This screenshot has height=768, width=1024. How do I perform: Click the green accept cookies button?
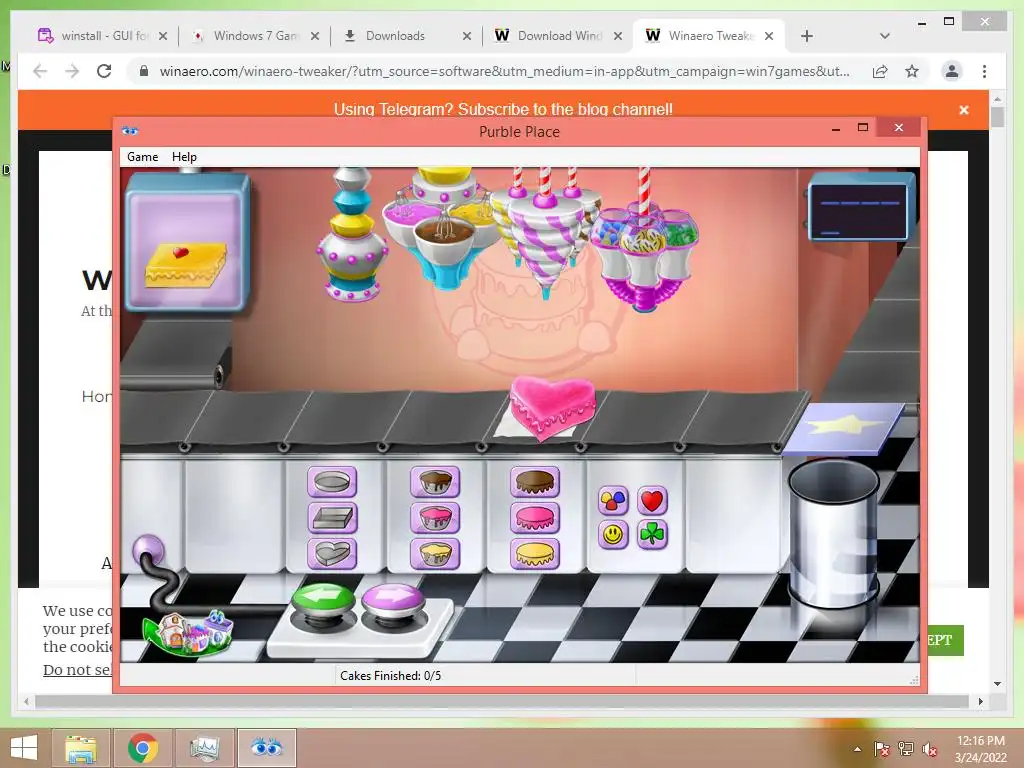[x=945, y=640]
